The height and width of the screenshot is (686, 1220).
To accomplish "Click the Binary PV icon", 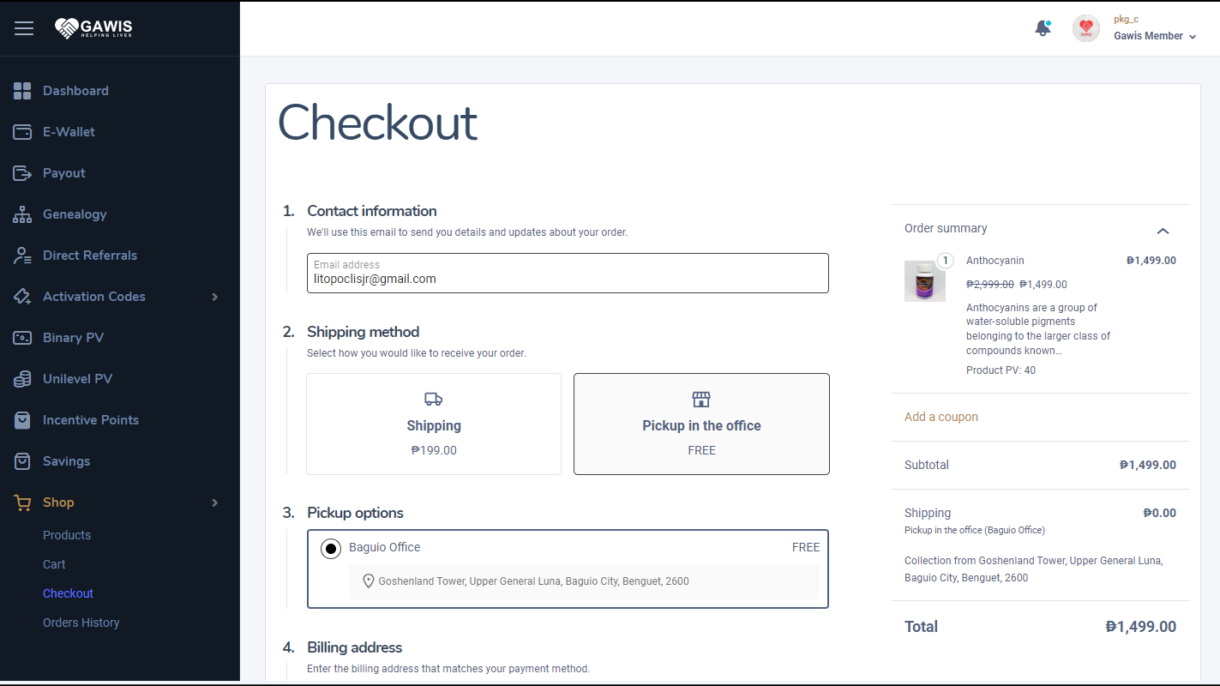I will (22, 338).
